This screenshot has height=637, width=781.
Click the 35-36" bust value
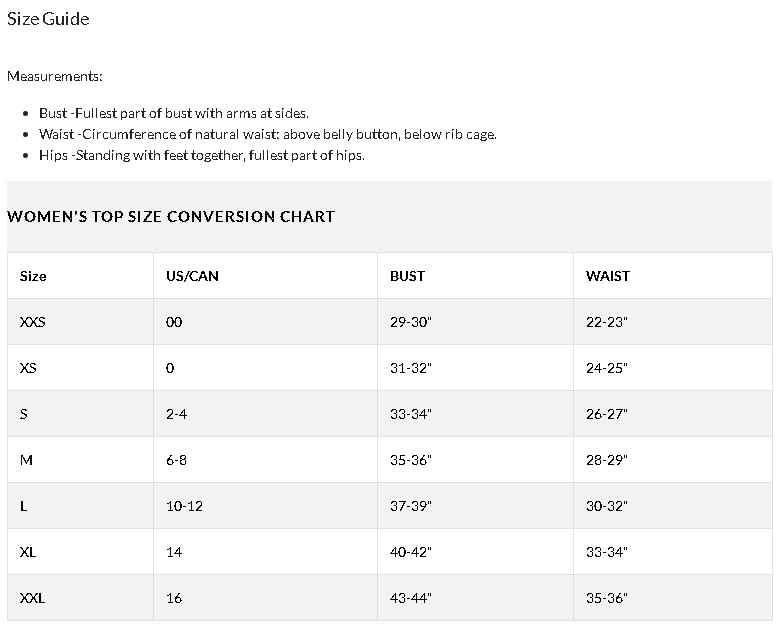click(x=410, y=460)
